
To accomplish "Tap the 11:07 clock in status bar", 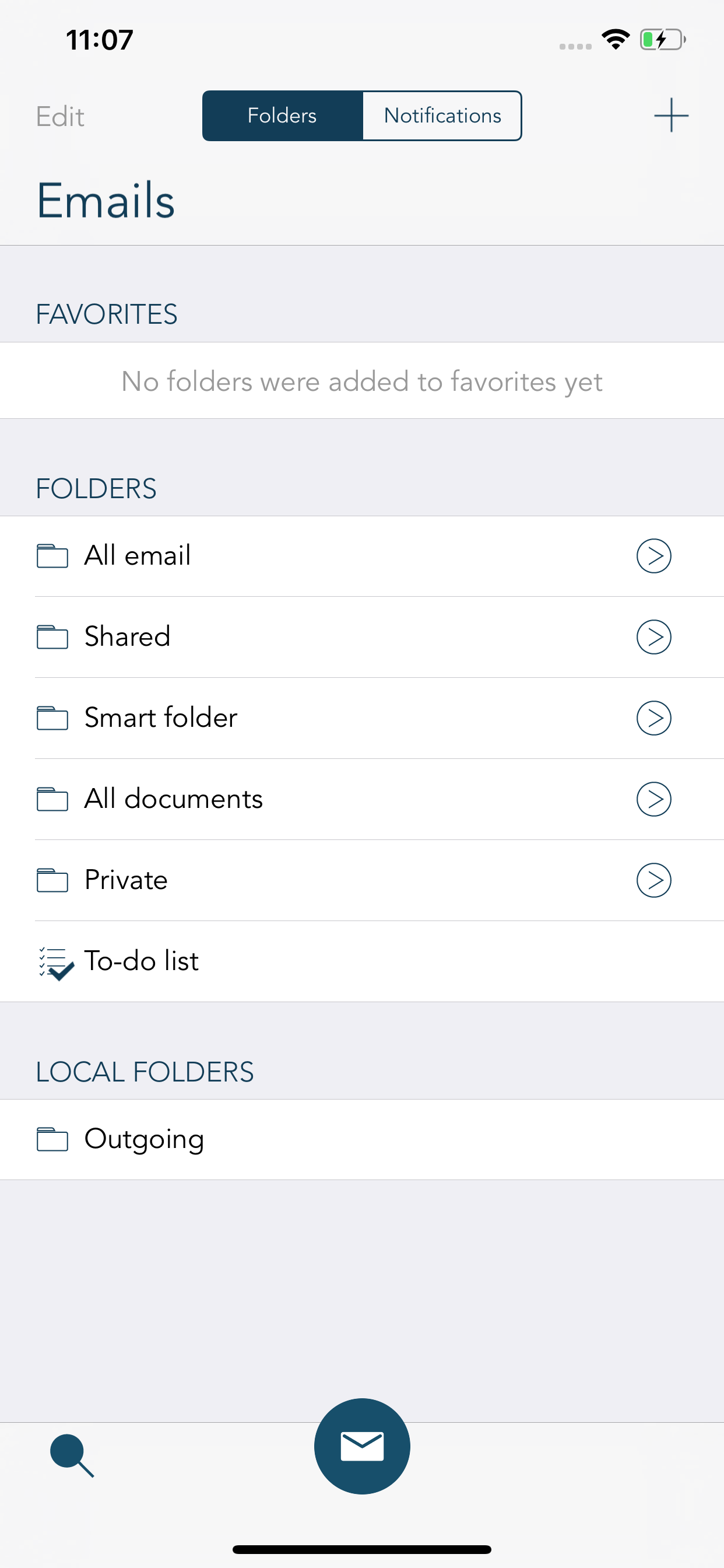I will tap(99, 40).
